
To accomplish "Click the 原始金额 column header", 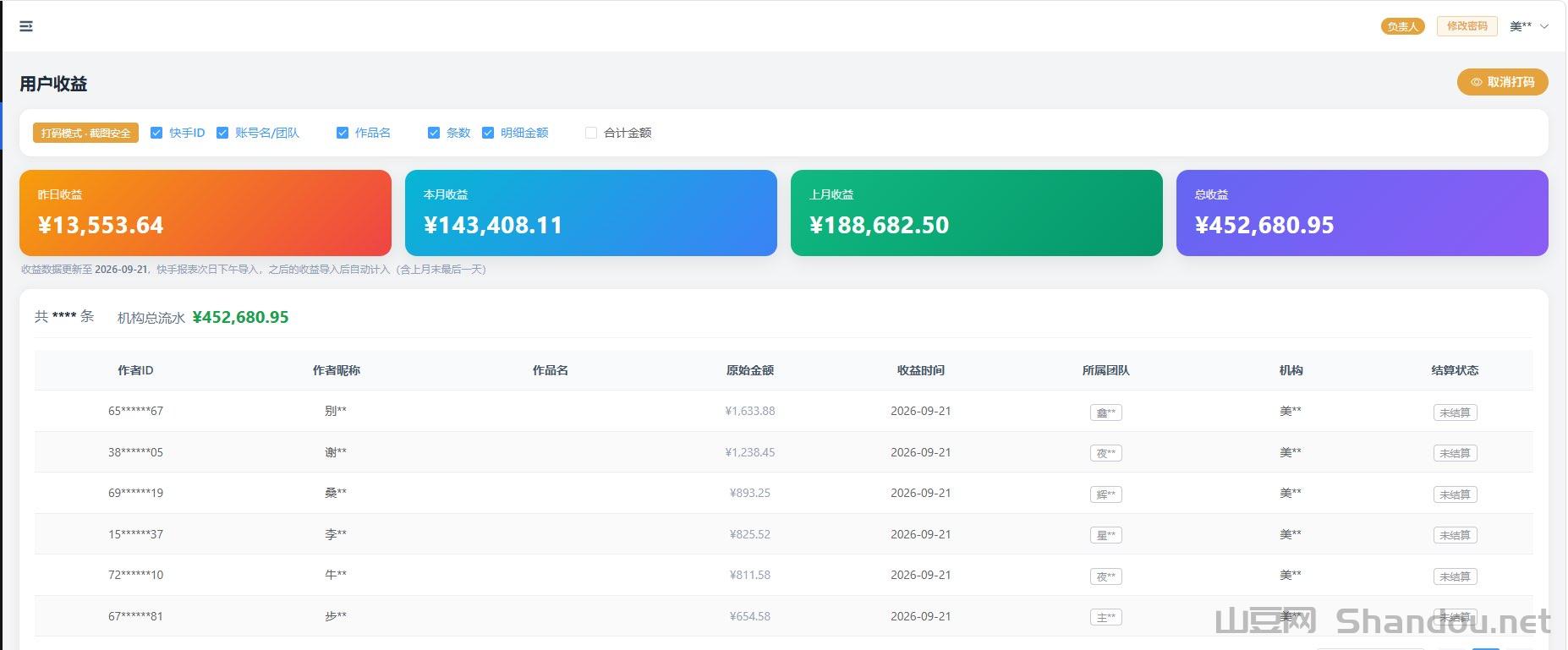I will [750, 370].
